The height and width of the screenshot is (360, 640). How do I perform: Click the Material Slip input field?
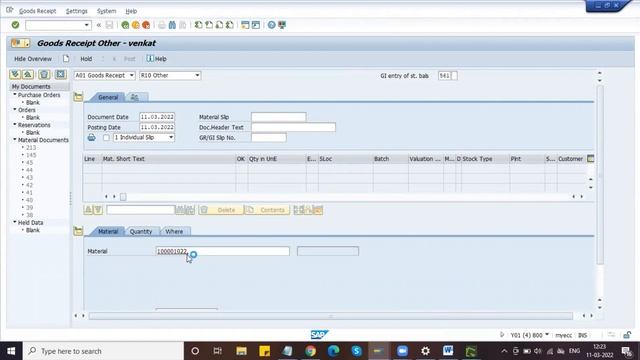click(x=279, y=117)
